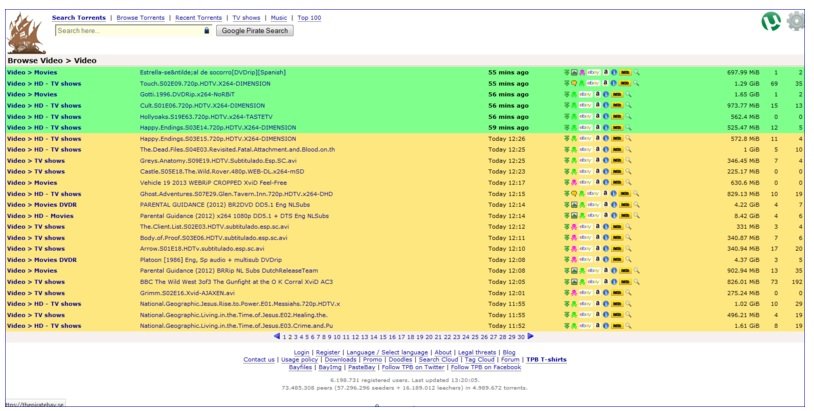Click pink skull icon on Vehicle 19 row
This screenshot has height=411, width=814.
point(575,183)
